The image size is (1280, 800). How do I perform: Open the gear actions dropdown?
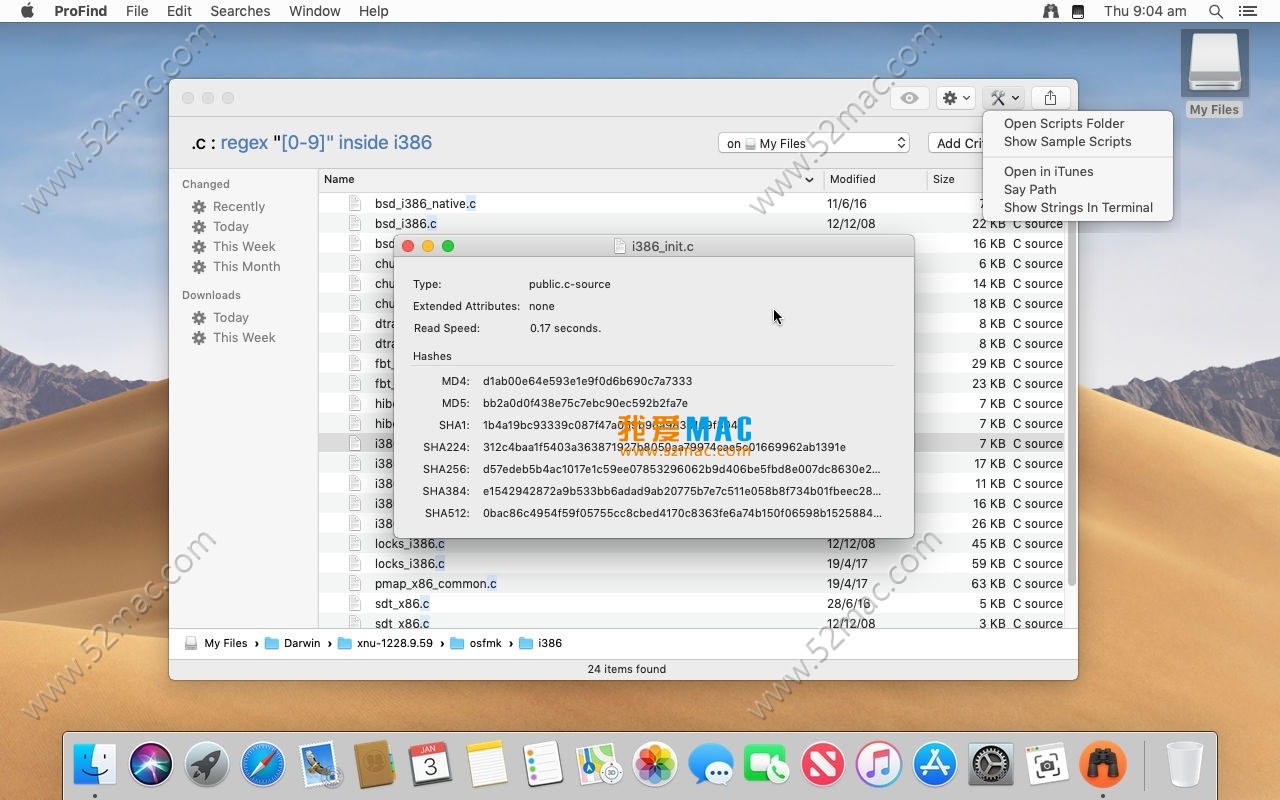click(x=957, y=98)
